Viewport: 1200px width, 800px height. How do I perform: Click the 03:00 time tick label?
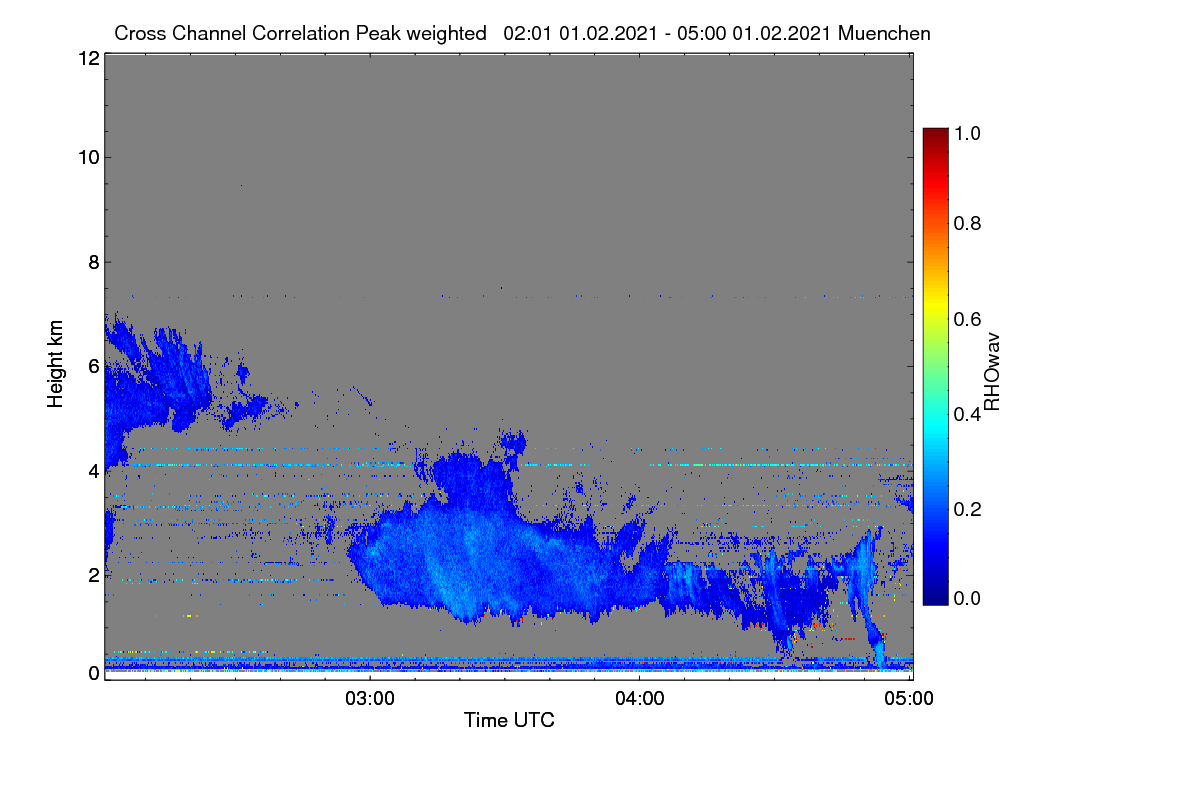369,698
